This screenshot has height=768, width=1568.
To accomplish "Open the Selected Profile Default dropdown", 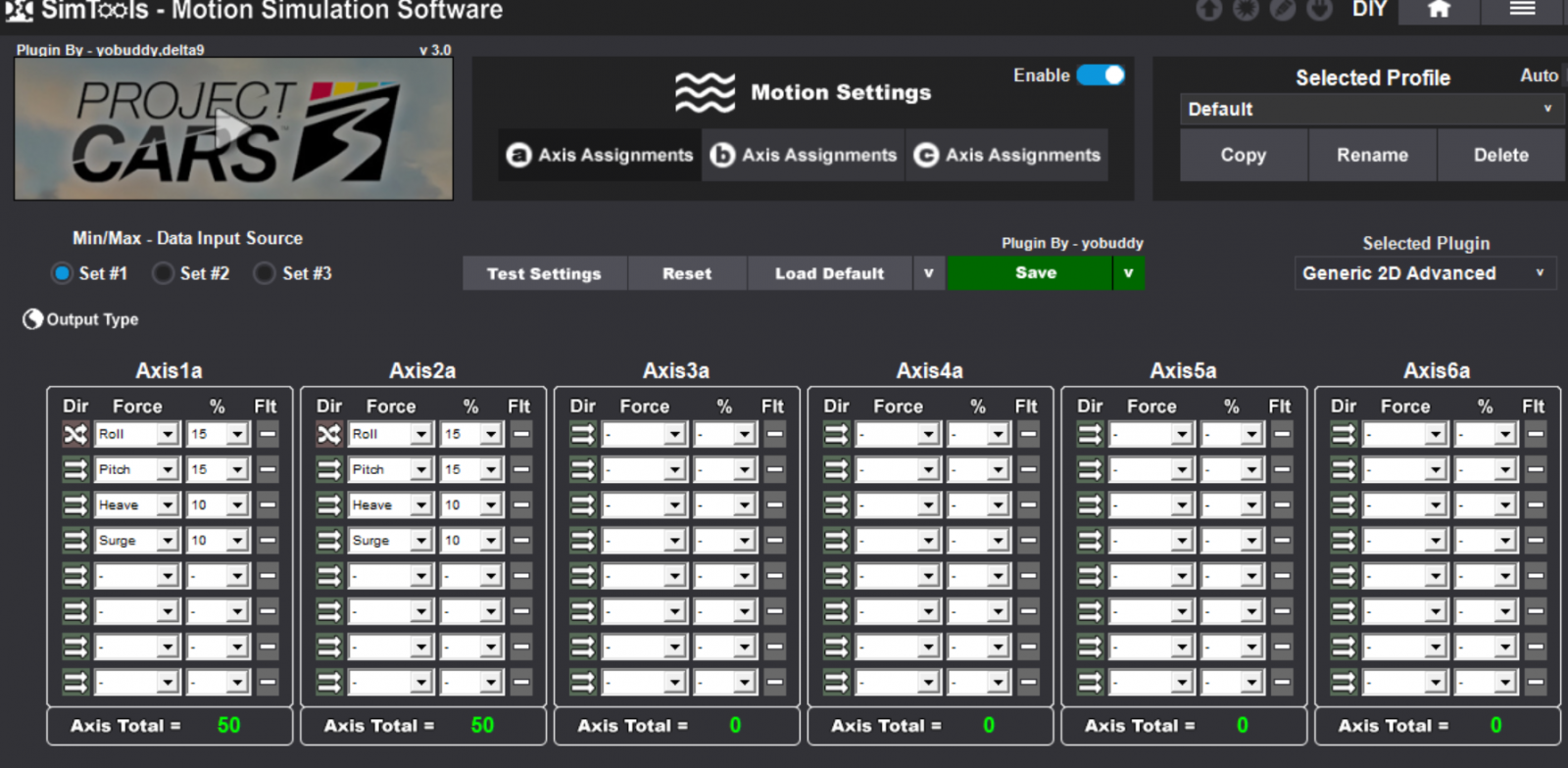I will [1370, 110].
